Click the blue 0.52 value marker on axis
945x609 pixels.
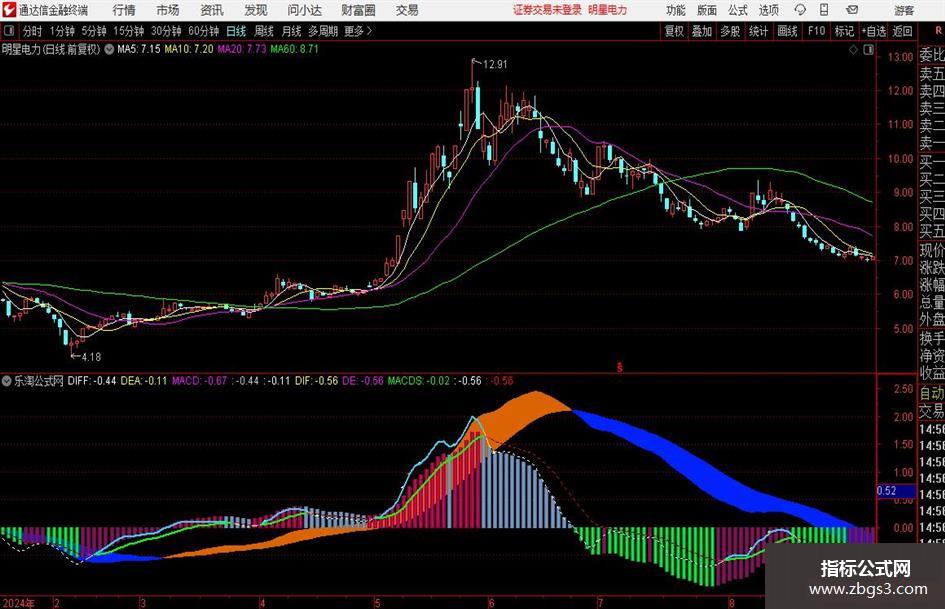[x=896, y=491]
